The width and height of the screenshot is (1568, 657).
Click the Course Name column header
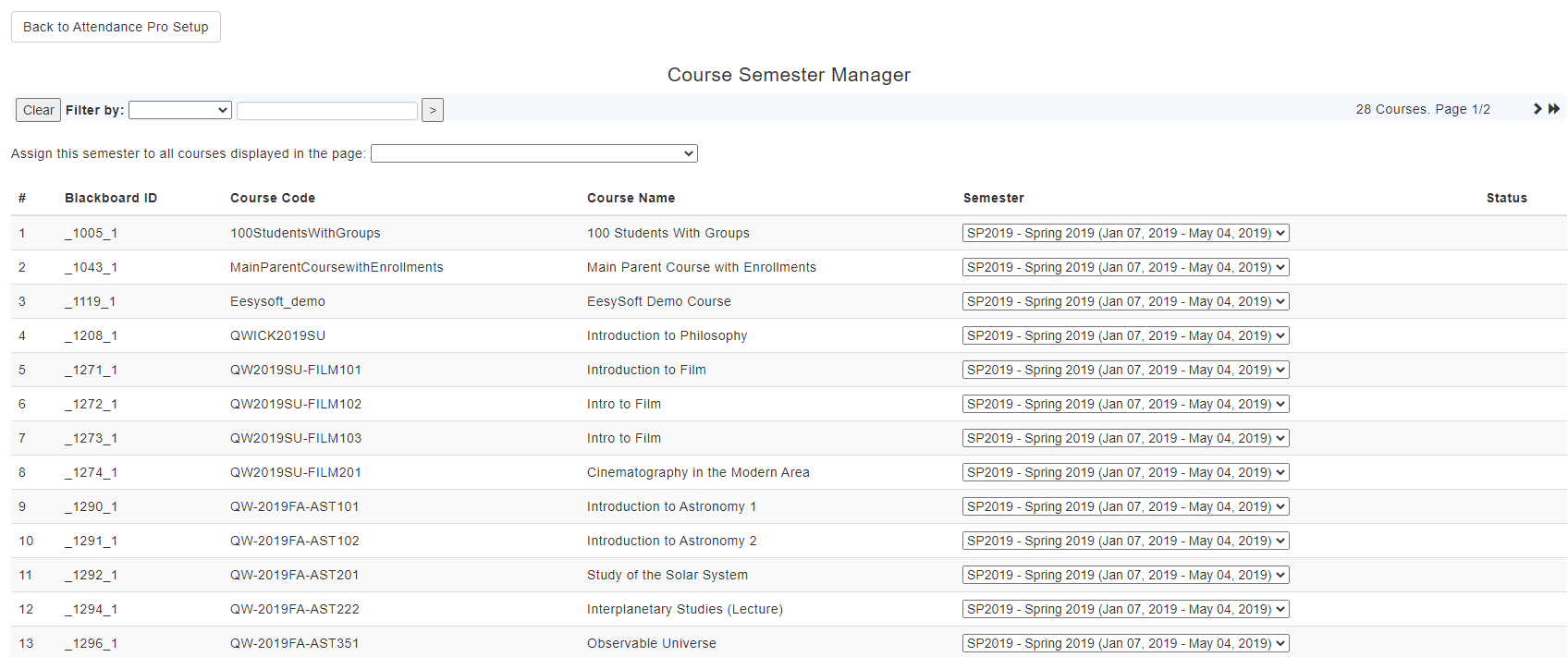(x=631, y=198)
